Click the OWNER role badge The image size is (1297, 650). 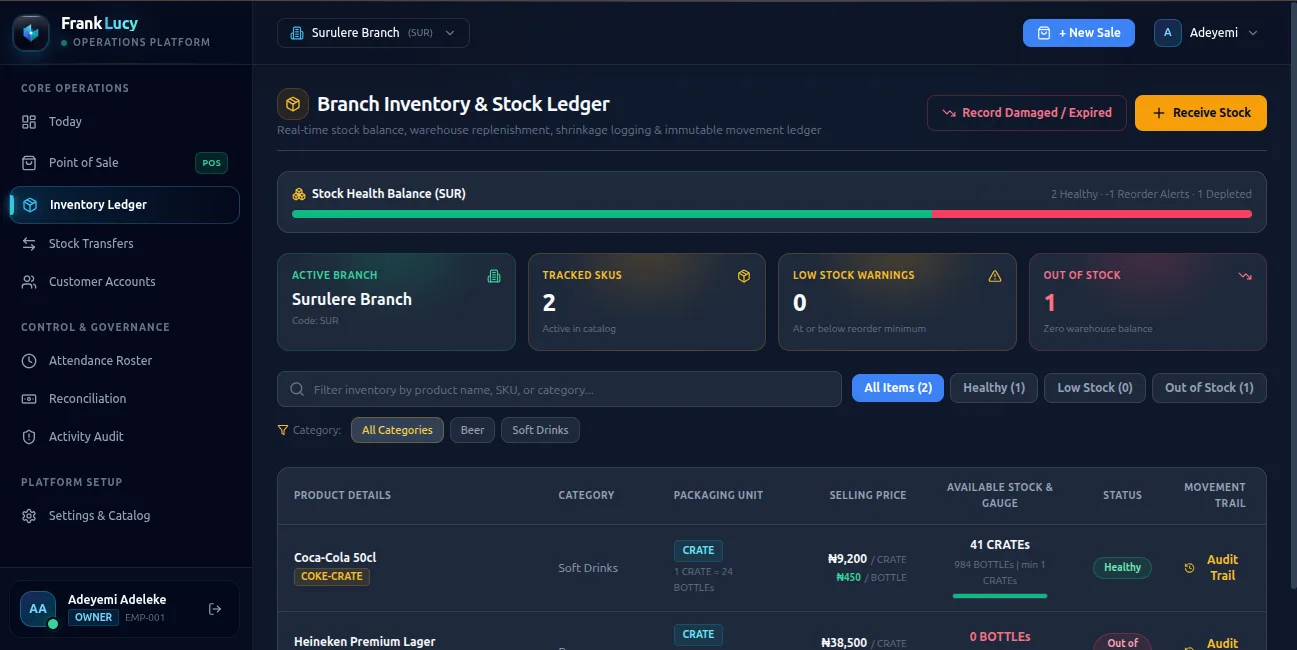coord(94,618)
